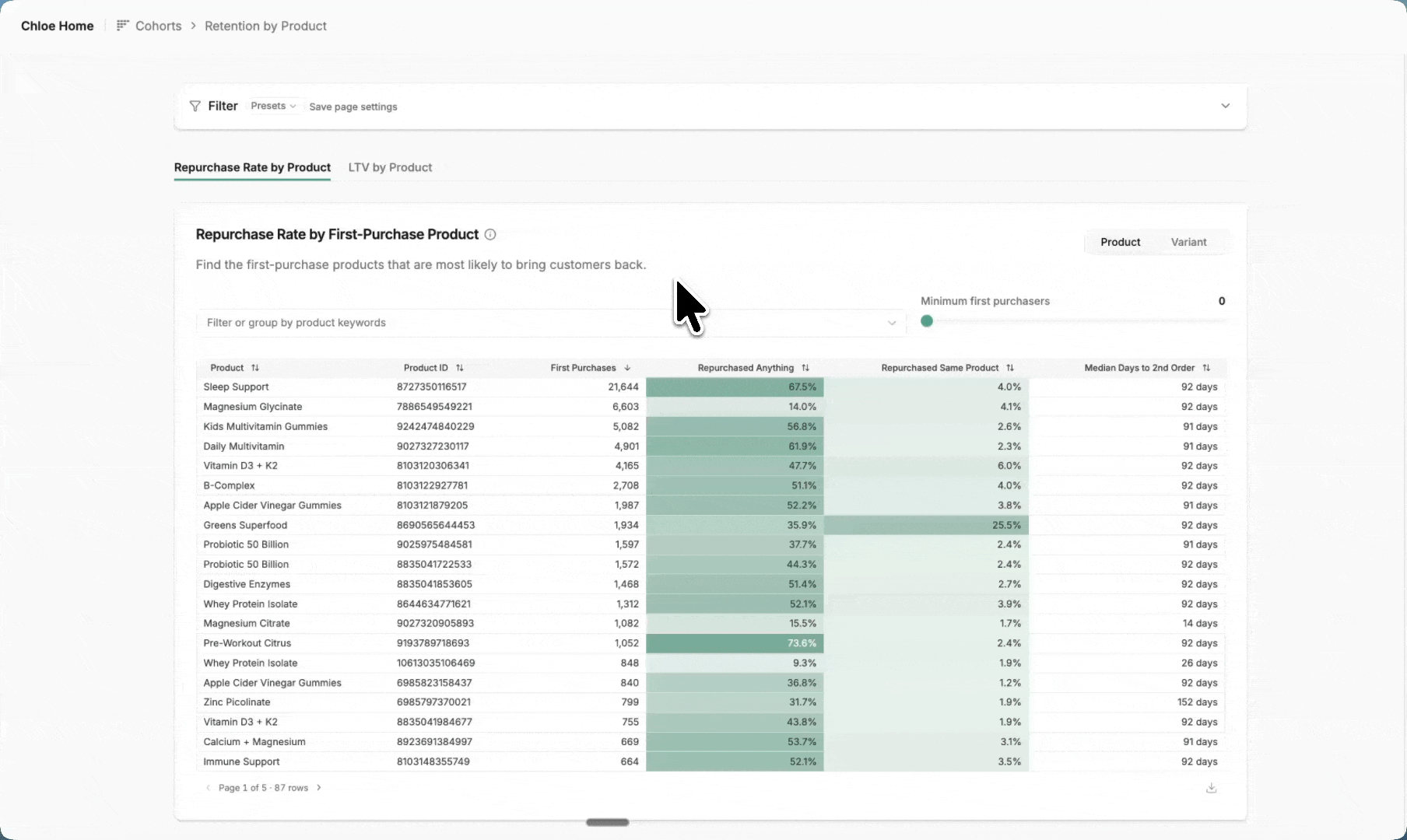Open the Cohorts breadcrumb link
Image resolution: width=1407 pixels, height=840 pixels.
point(158,26)
